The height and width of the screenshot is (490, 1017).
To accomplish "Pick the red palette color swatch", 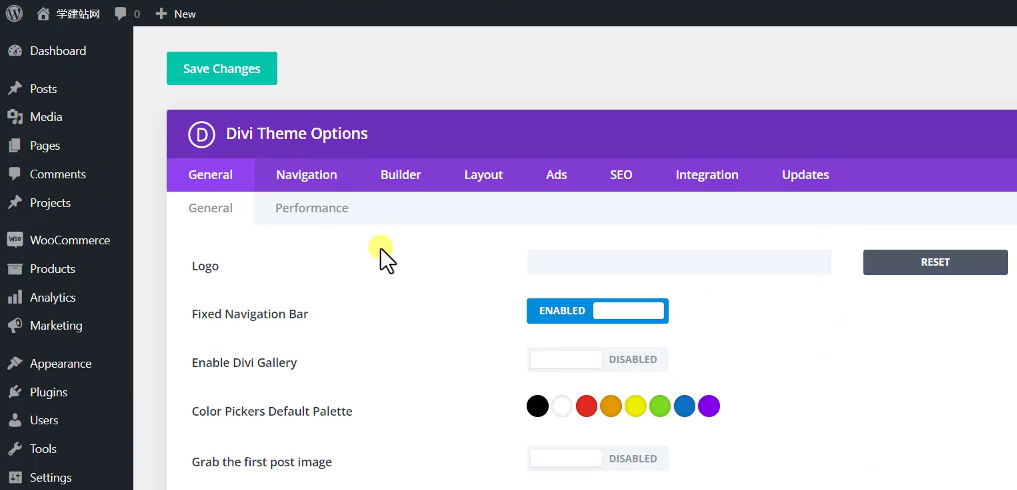I will [586, 406].
